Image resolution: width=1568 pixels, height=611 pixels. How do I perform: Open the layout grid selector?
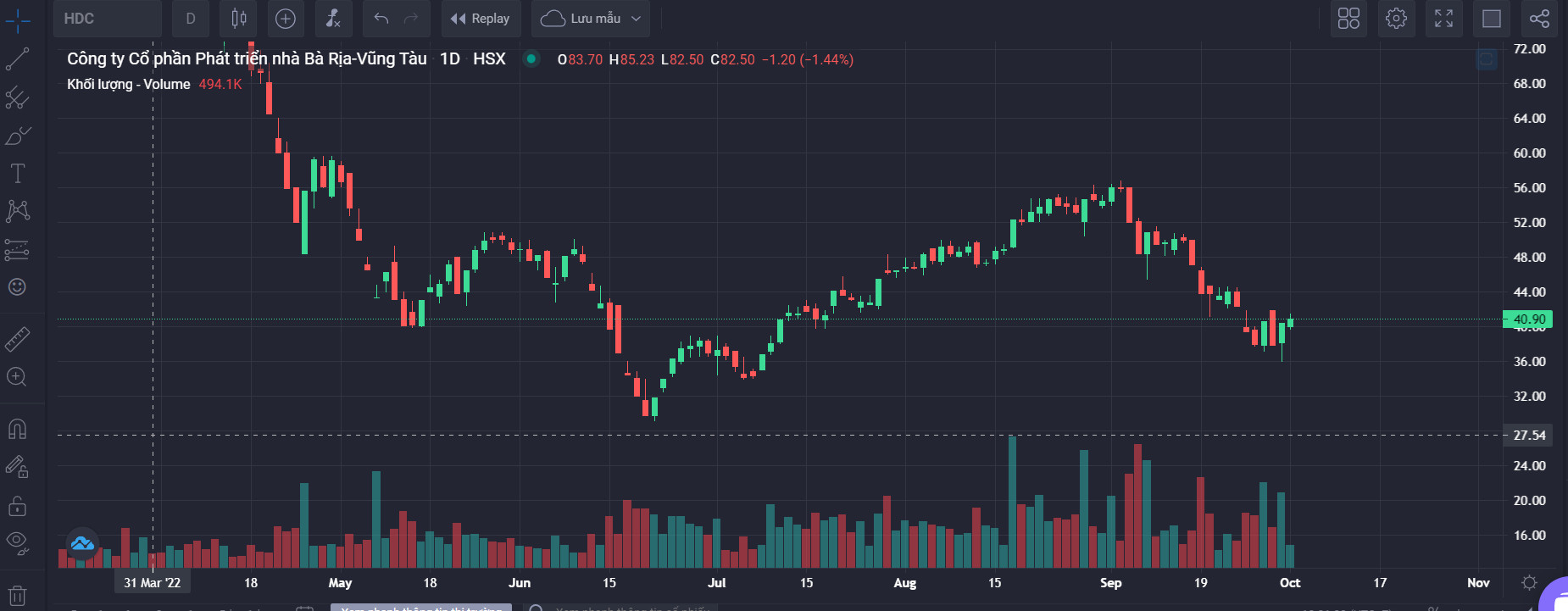[x=1348, y=19]
